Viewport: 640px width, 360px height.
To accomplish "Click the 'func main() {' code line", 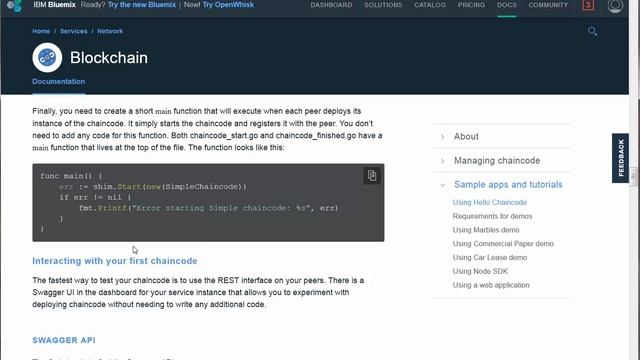I will [x=71, y=176].
